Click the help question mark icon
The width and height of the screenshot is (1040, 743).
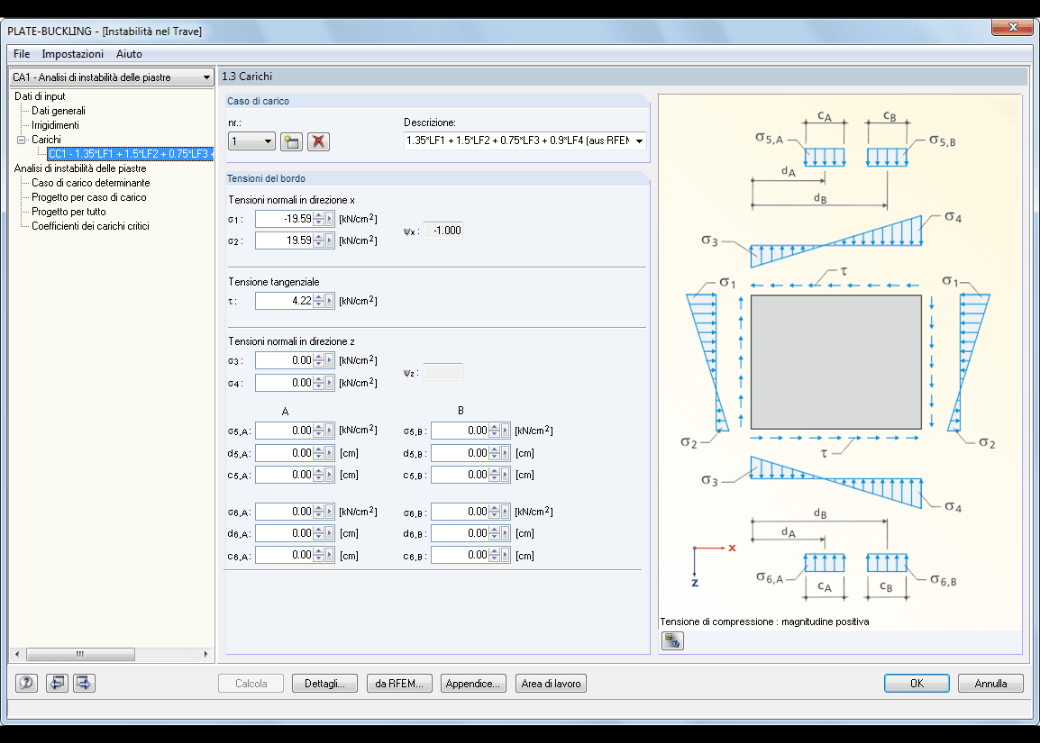point(27,683)
